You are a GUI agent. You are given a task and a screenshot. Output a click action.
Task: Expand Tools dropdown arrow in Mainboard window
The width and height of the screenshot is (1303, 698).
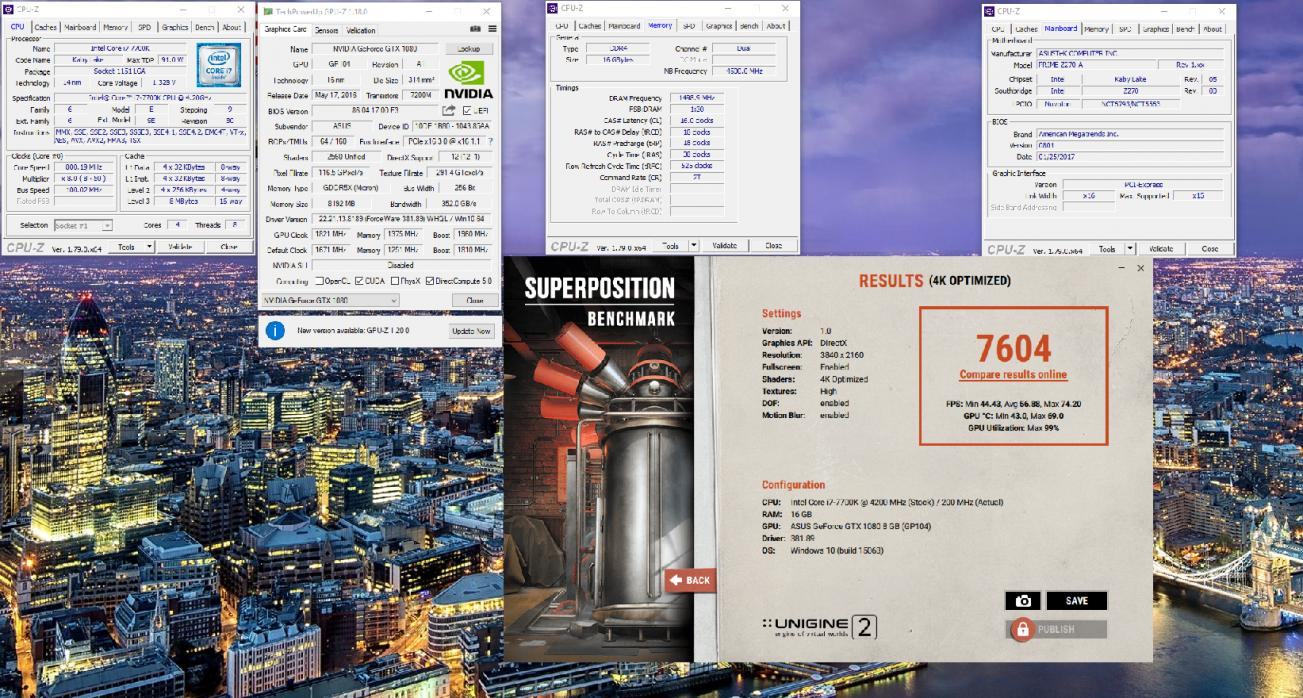(1130, 248)
